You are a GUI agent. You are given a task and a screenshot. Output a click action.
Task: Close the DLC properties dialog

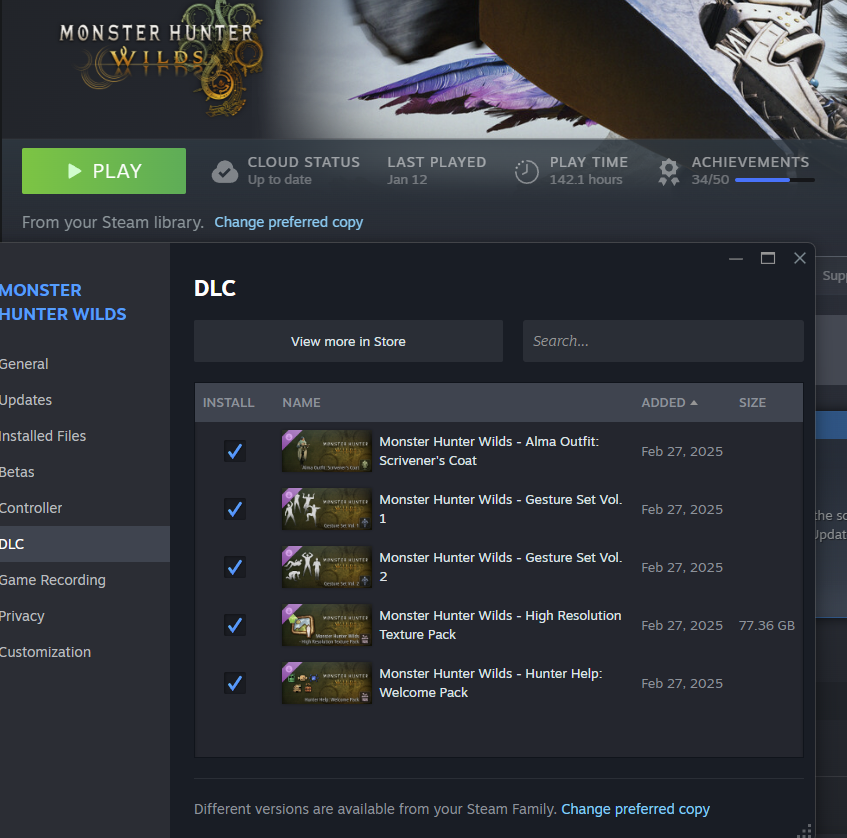tap(800, 258)
